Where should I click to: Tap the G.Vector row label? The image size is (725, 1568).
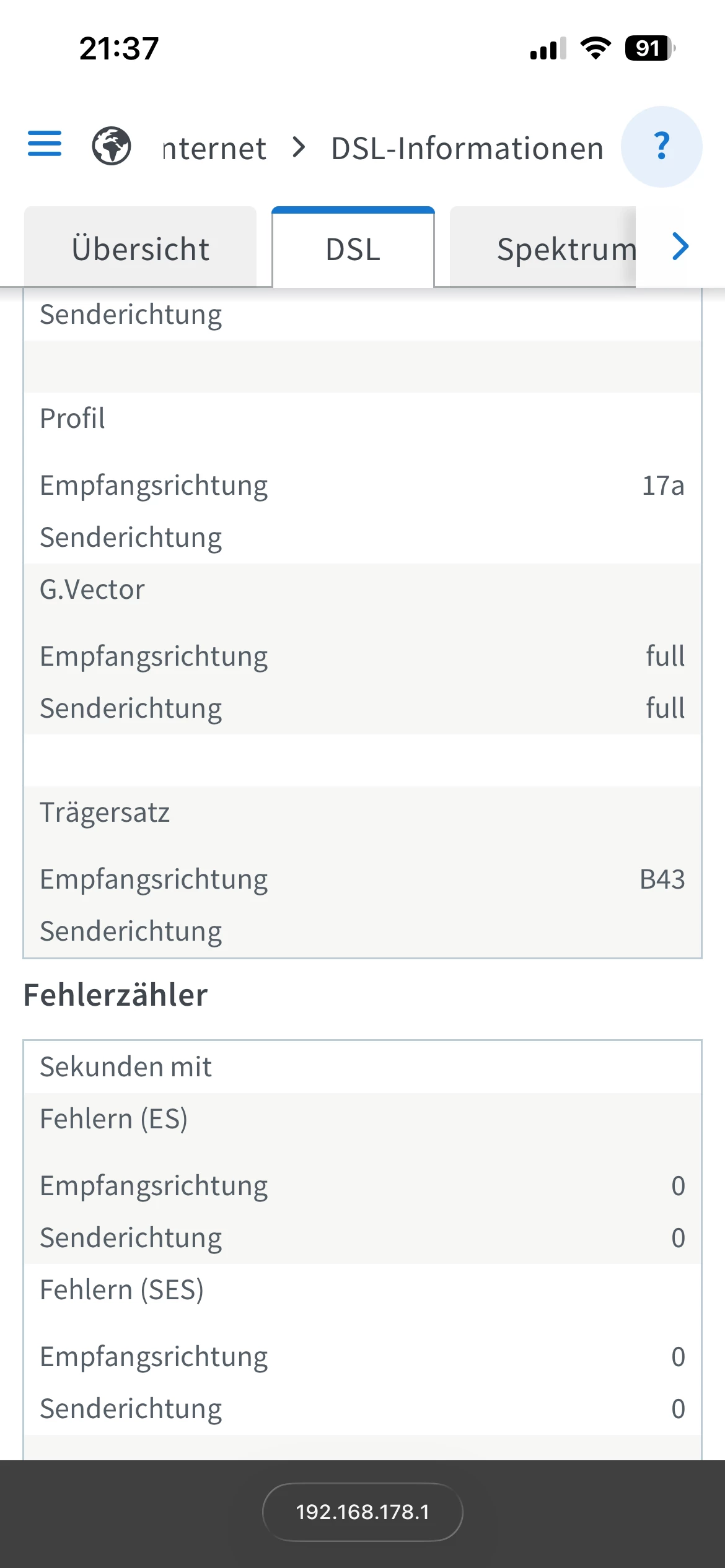[92, 589]
